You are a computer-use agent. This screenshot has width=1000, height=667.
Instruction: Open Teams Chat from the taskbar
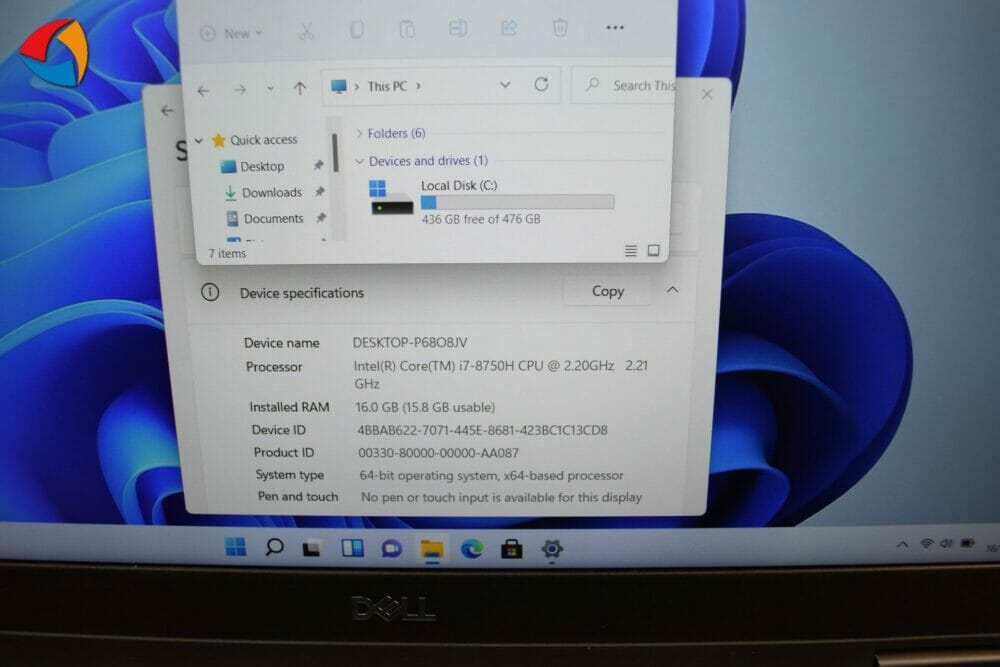coord(392,548)
